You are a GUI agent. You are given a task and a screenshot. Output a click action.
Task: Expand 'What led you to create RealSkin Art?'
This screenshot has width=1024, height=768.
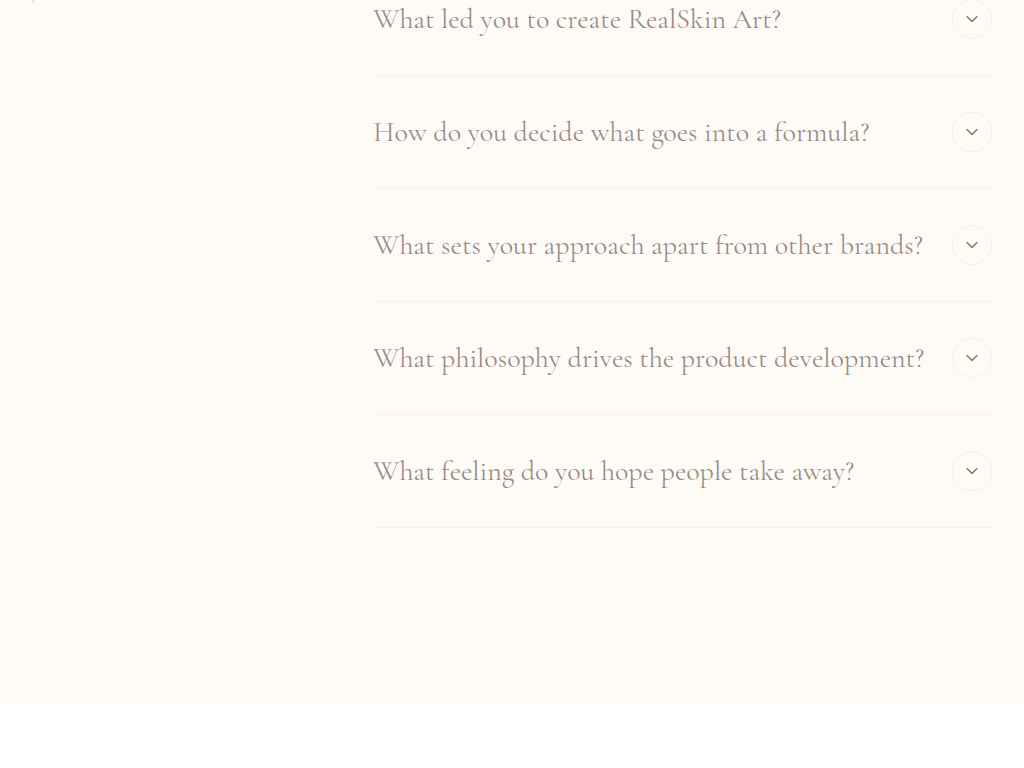(577, 20)
